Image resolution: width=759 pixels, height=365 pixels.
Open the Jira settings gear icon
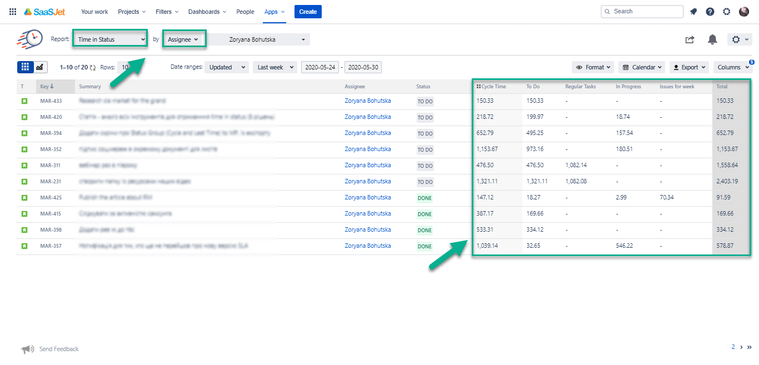pos(727,12)
